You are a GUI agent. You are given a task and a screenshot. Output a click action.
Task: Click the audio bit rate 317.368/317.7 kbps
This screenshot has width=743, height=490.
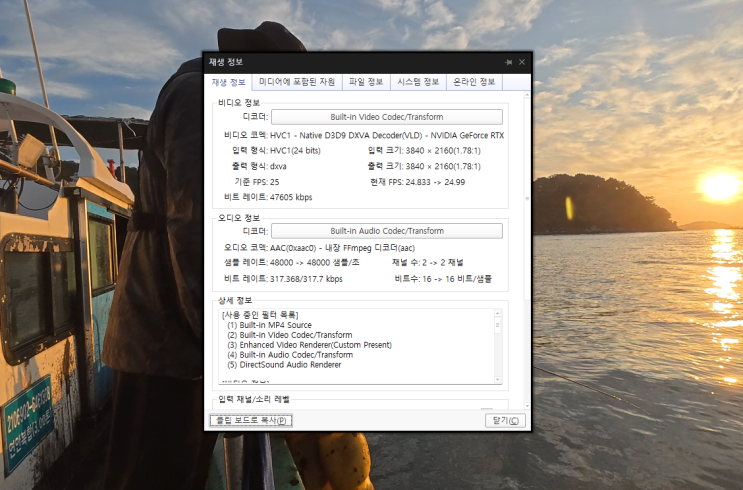pyautogui.click(x=306, y=279)
